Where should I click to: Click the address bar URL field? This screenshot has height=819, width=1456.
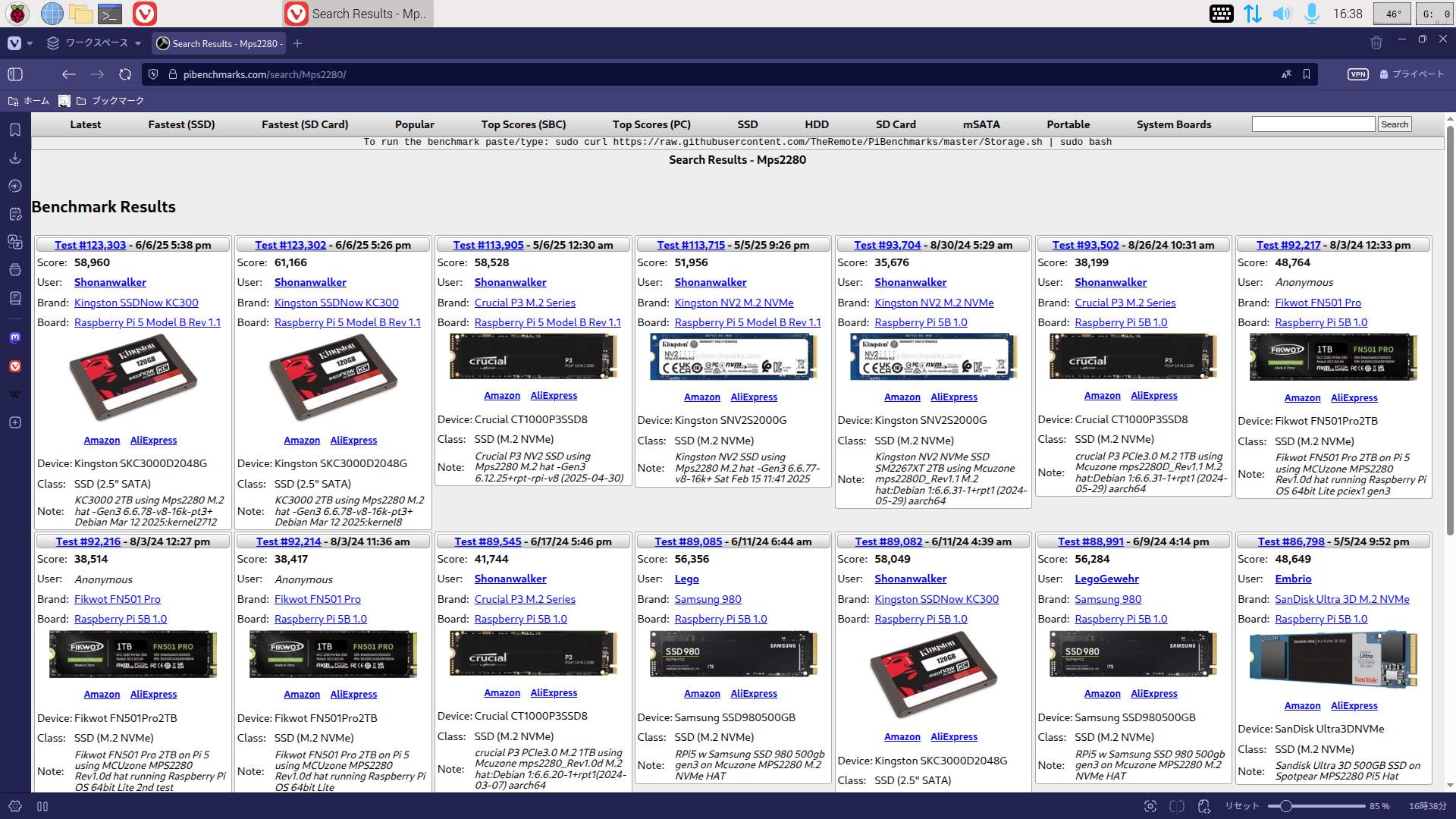[x=728, y=74]
